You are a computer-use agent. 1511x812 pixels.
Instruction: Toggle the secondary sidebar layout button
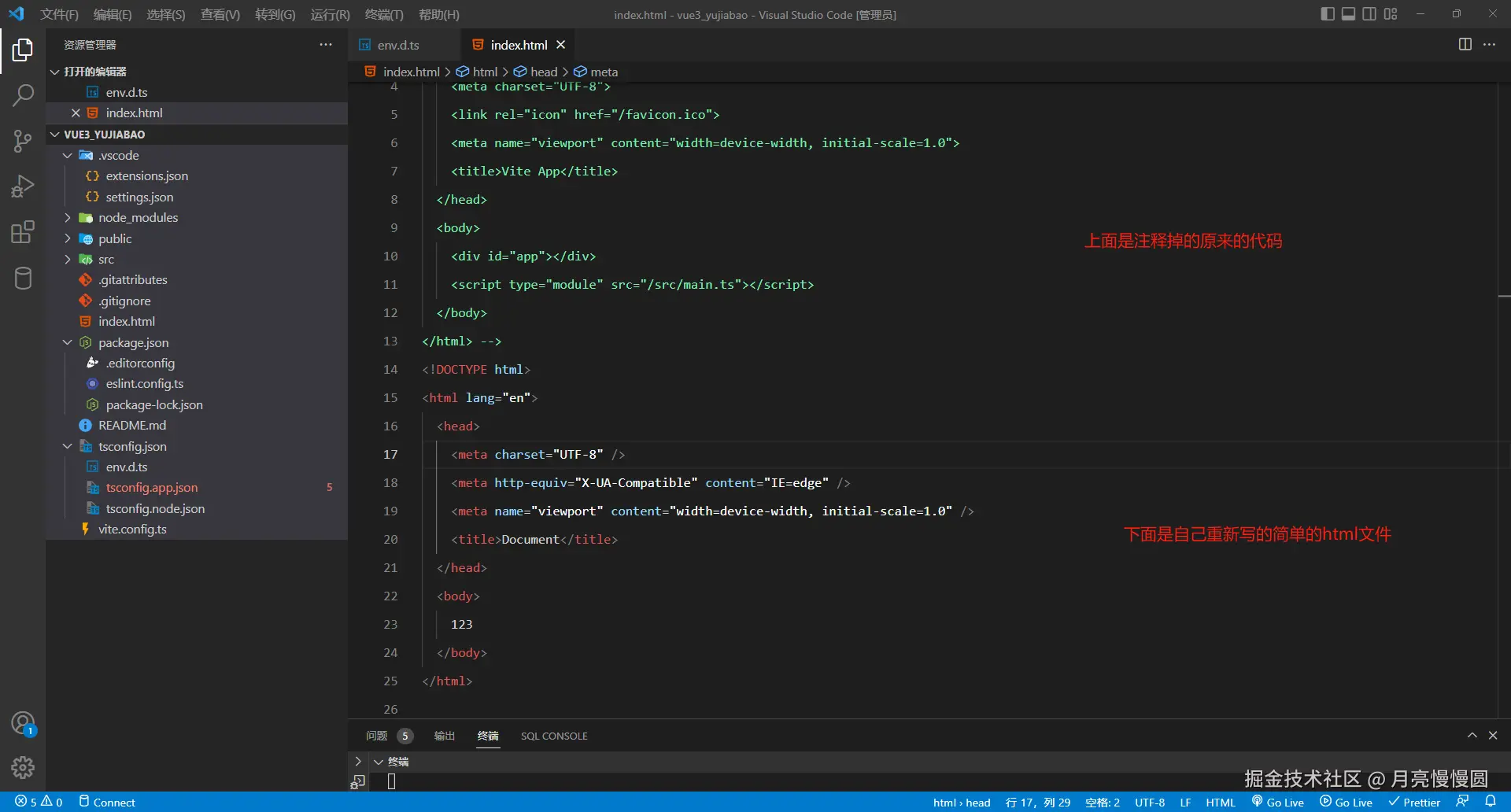coord(1369,14)
